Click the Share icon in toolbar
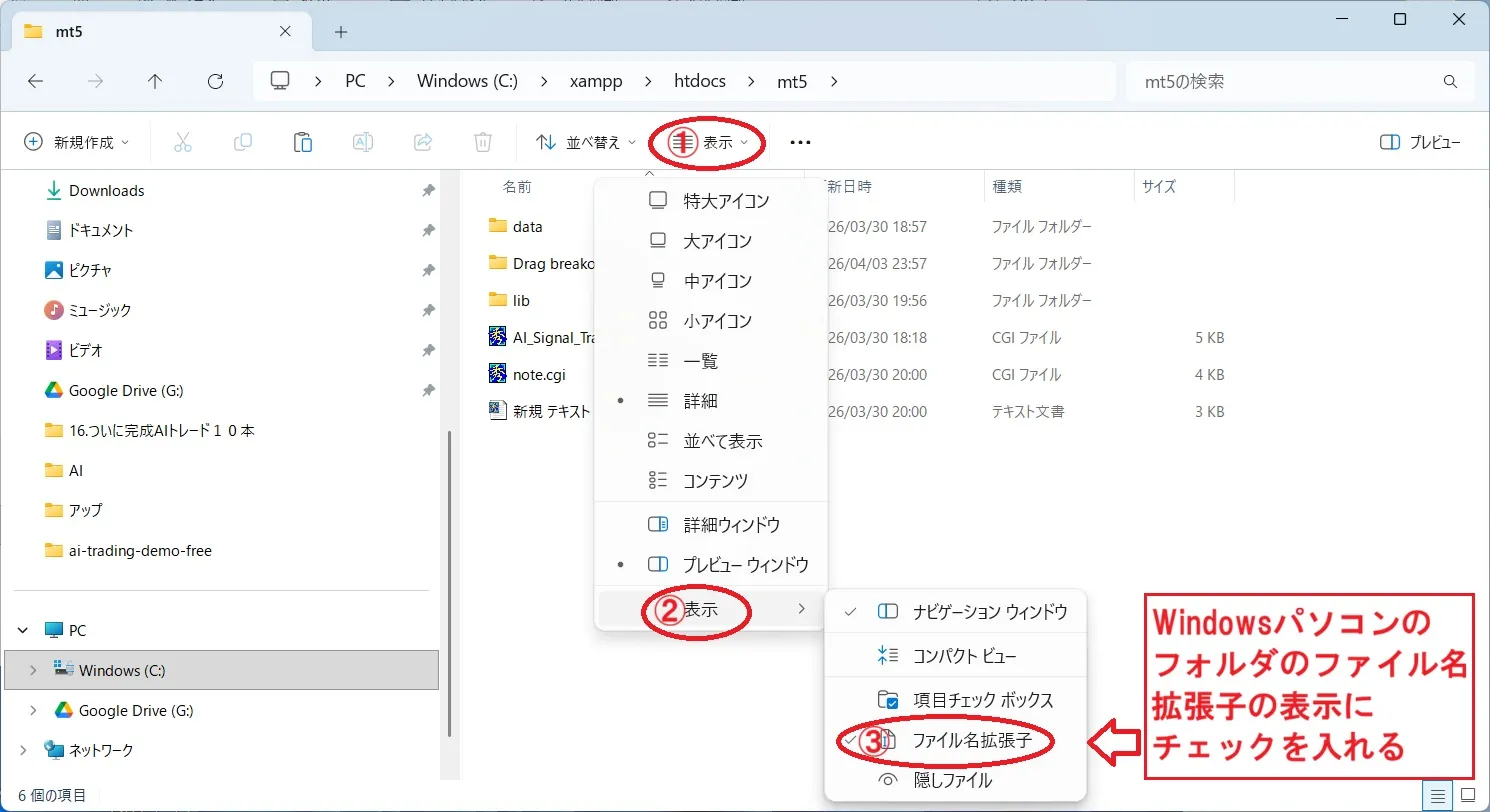This screenshot has width=1490, height=812. (423, 142)
